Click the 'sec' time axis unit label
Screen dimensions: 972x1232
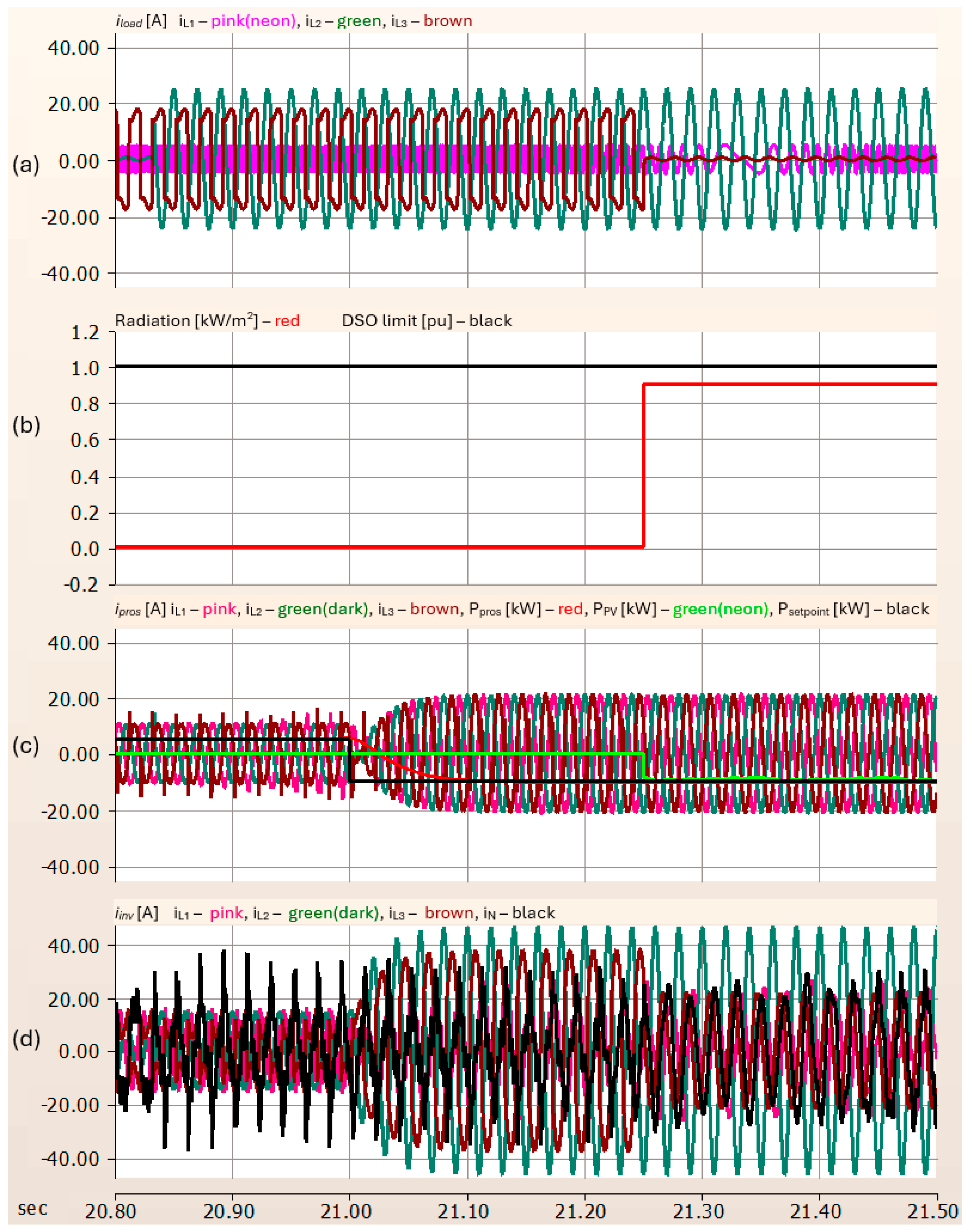click(32, 1208)
